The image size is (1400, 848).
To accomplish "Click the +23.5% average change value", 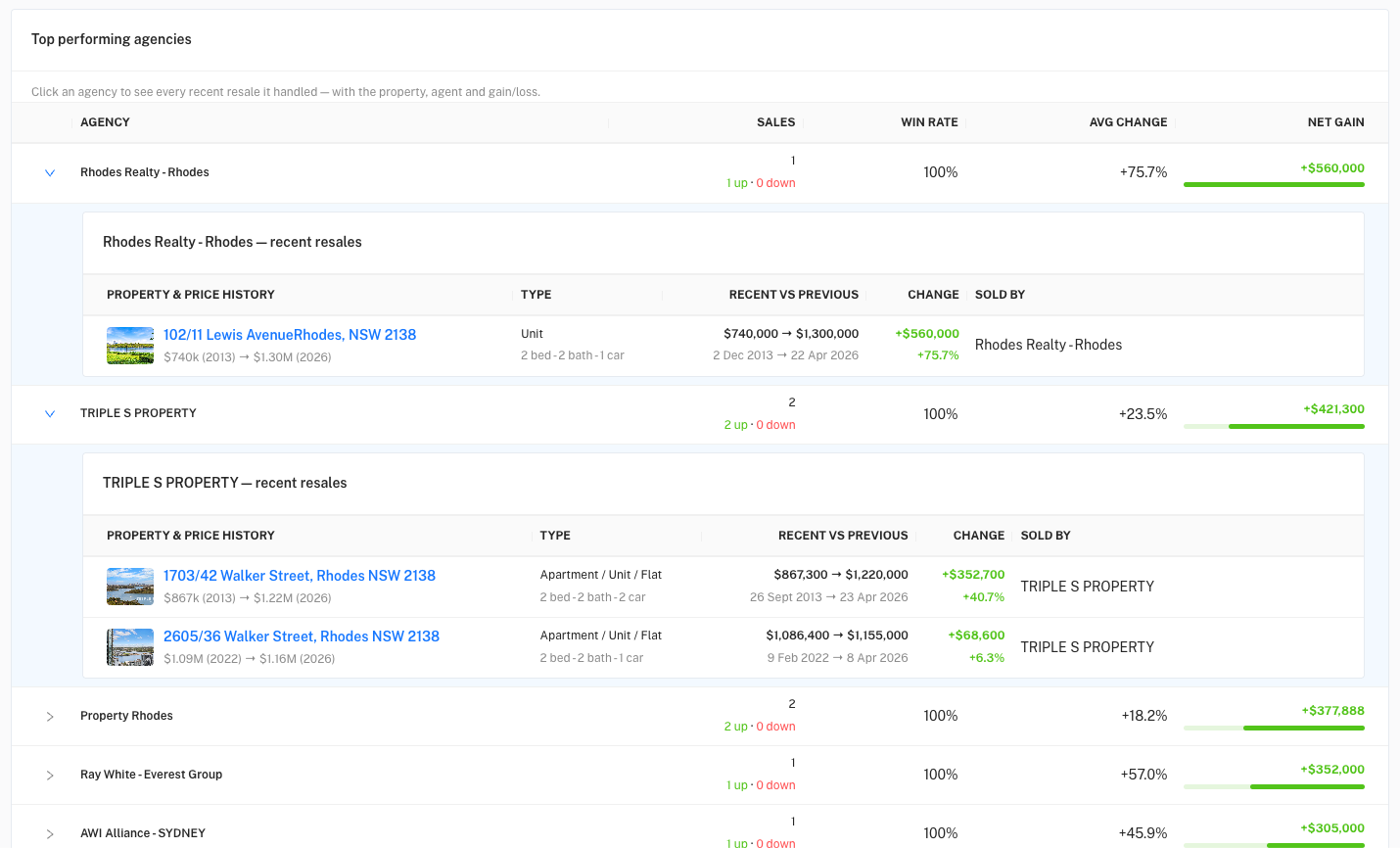I will (x=1143, y=414).
